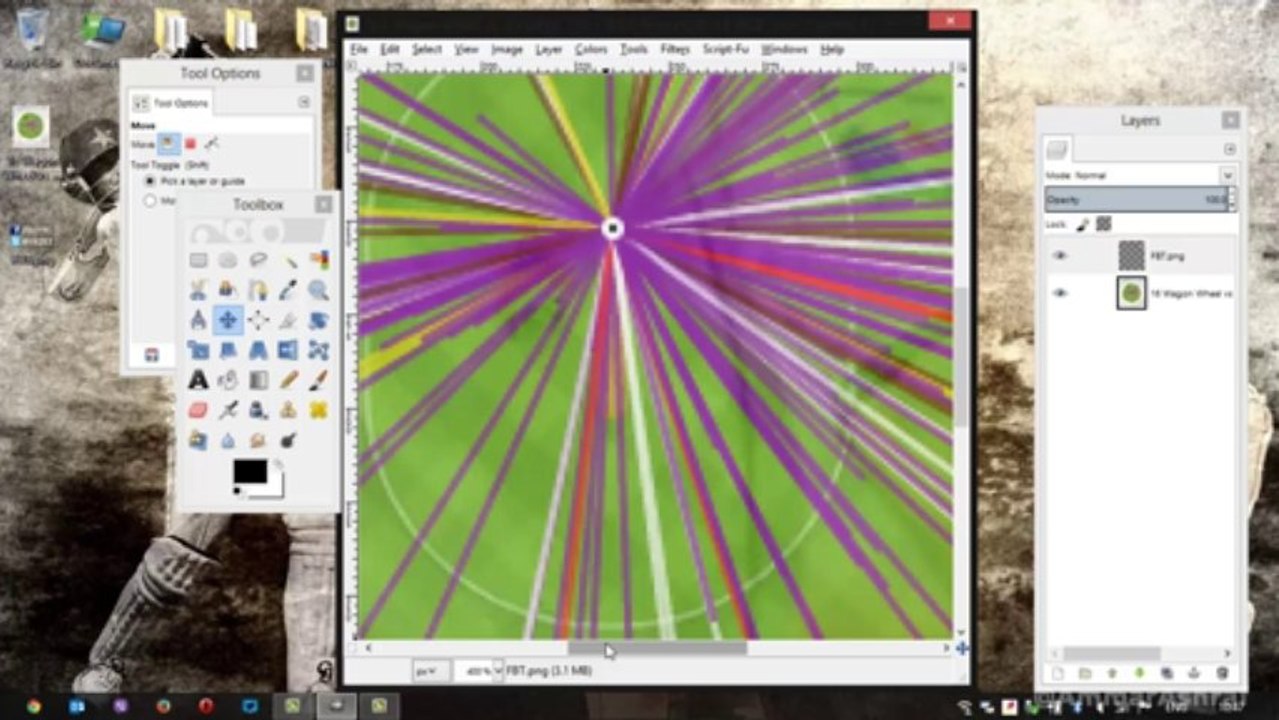This screenshot has width=1279, height=720.
Task: Open Layers panel tab configuration menu
Action: [x=1230, y=149]
